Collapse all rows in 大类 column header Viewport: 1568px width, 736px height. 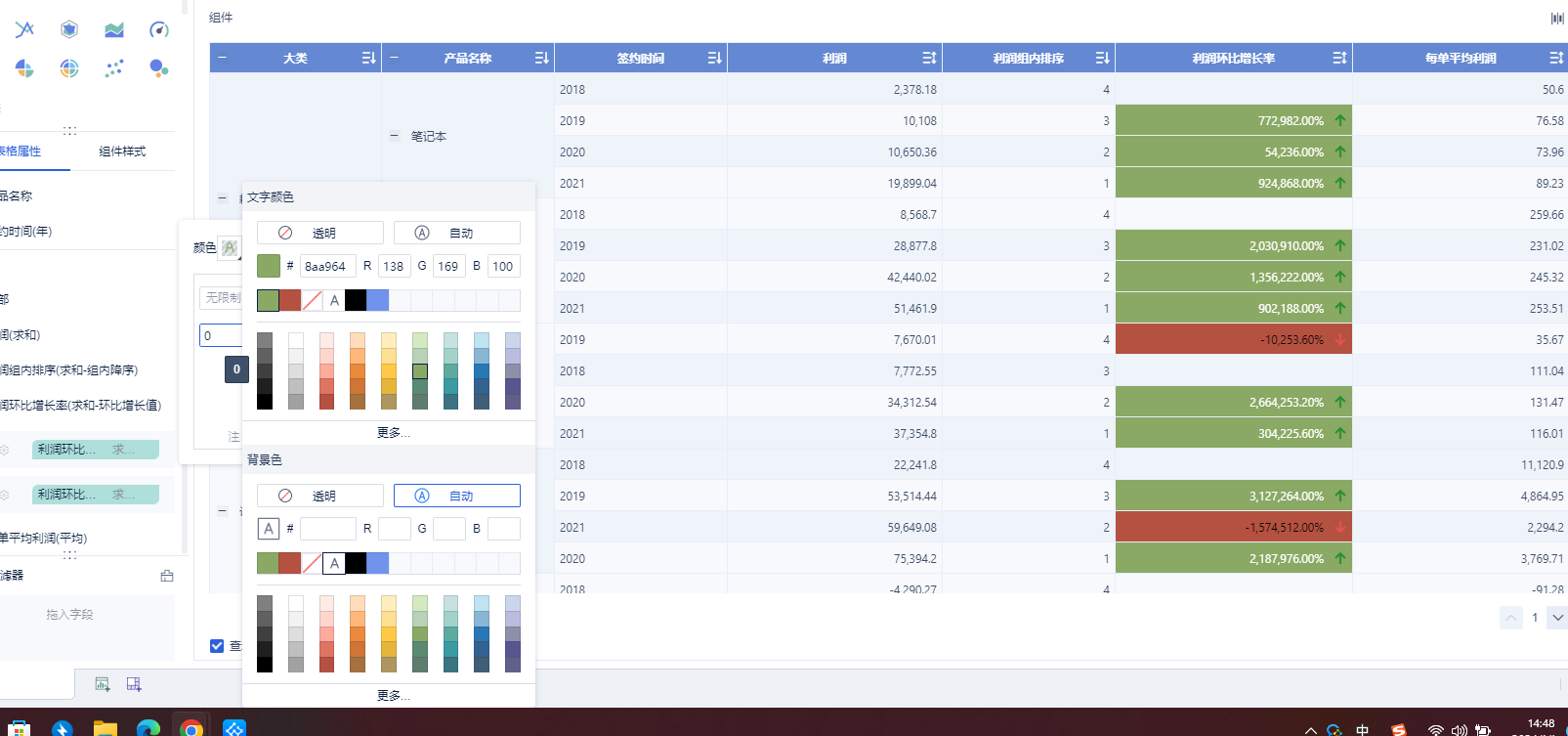(x=222, y=58)
